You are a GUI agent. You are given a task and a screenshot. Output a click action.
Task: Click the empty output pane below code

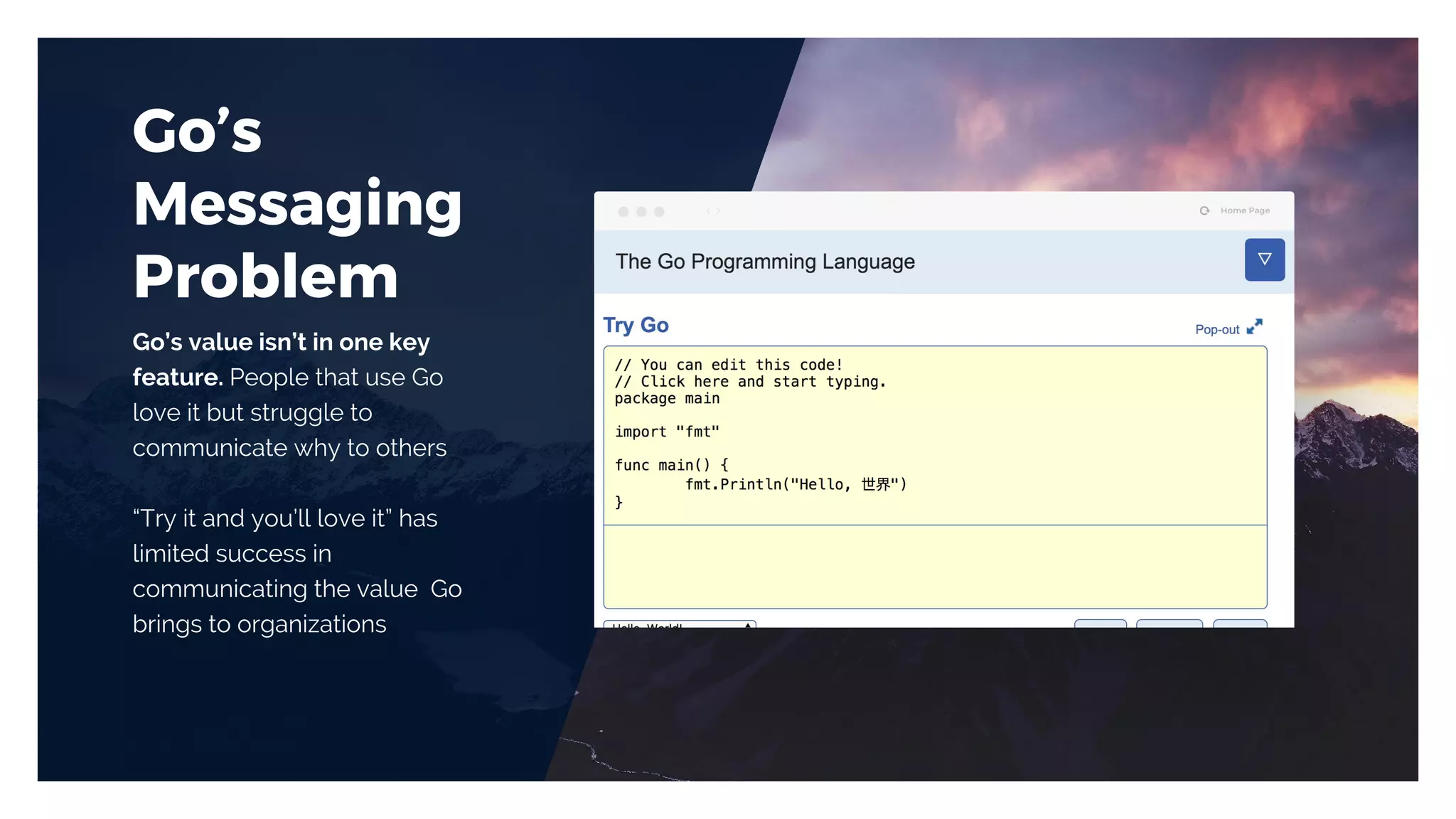point(935,567)
